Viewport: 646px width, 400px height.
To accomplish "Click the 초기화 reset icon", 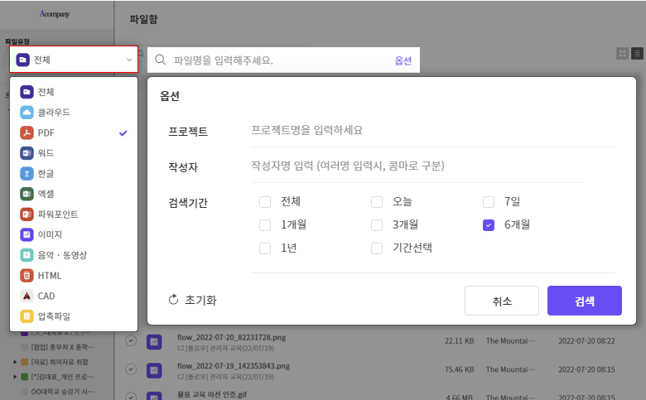I will (x=173, y=300).
